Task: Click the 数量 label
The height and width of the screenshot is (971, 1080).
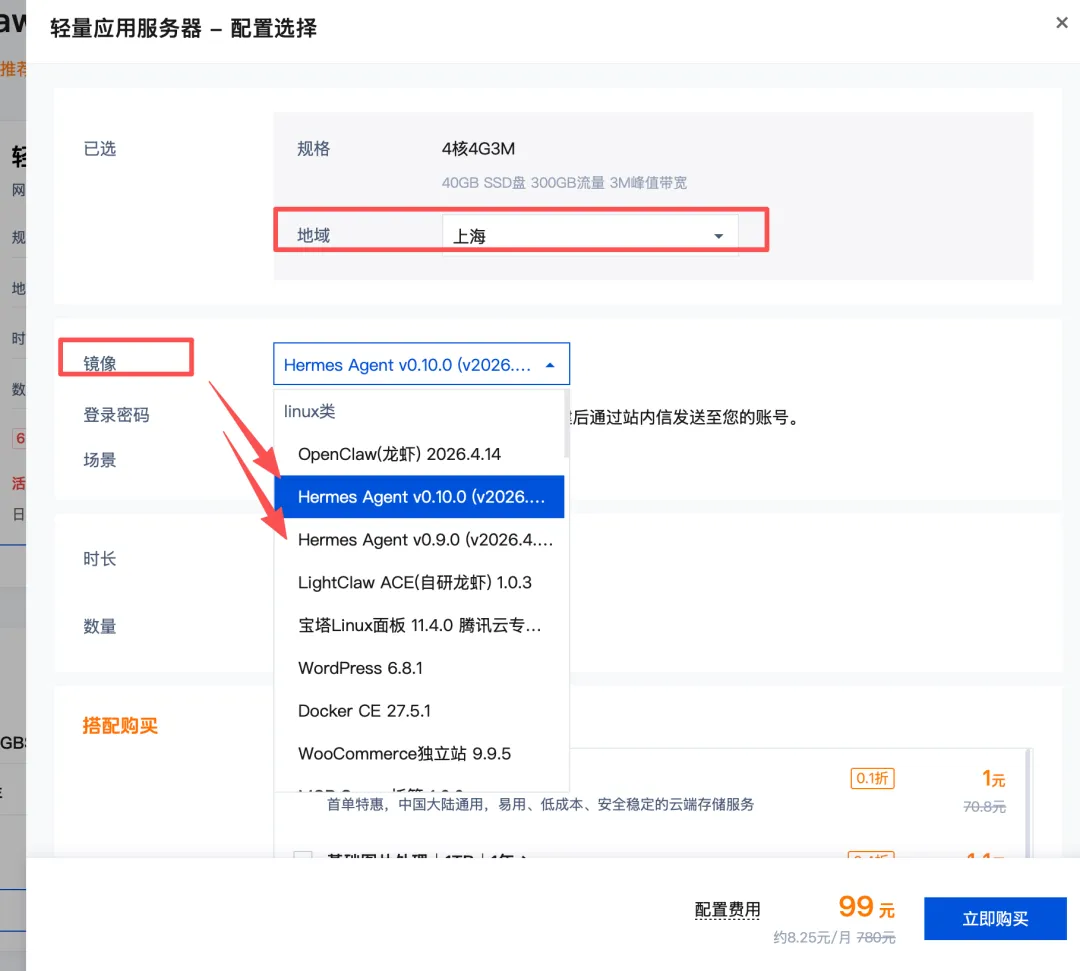Action: 99,626
